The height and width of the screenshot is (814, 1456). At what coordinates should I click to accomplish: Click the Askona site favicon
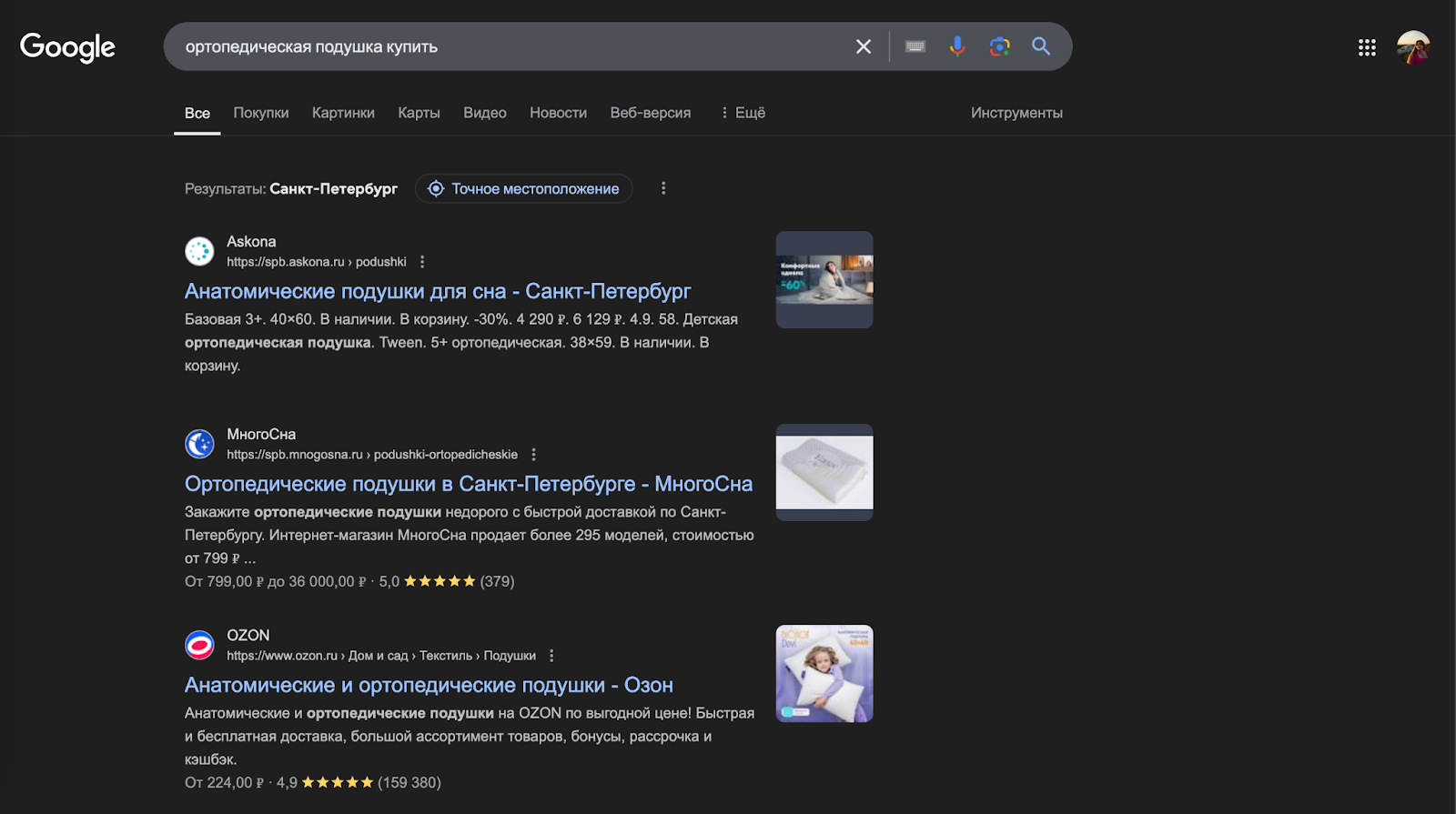(199, 251)
